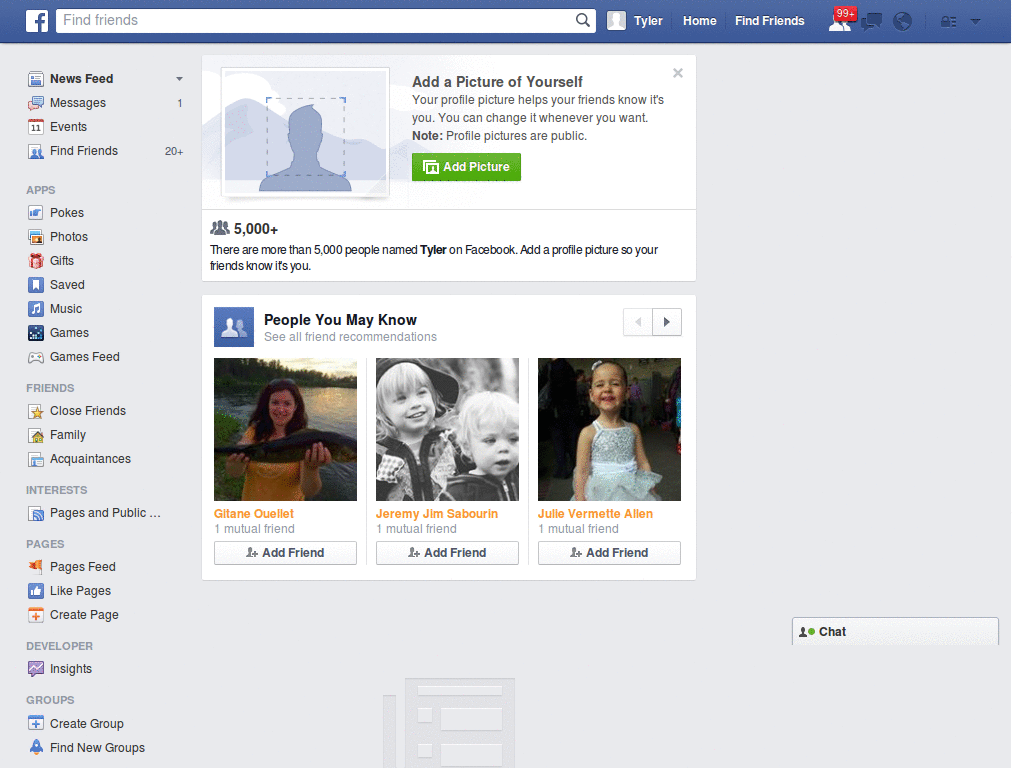Dismiss the Add a Picture card

click(678, 73)
